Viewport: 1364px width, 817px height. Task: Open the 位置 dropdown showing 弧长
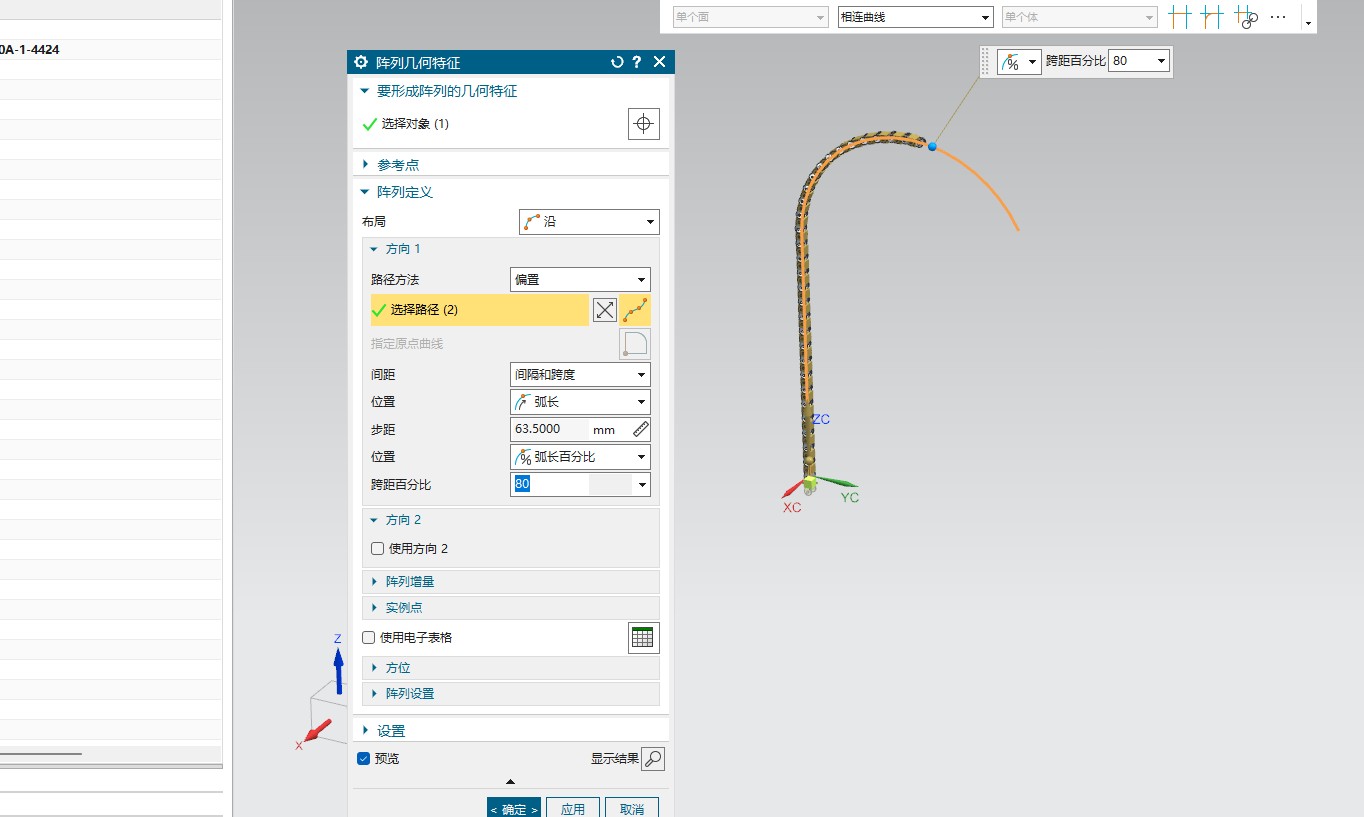tap(580, 402)
